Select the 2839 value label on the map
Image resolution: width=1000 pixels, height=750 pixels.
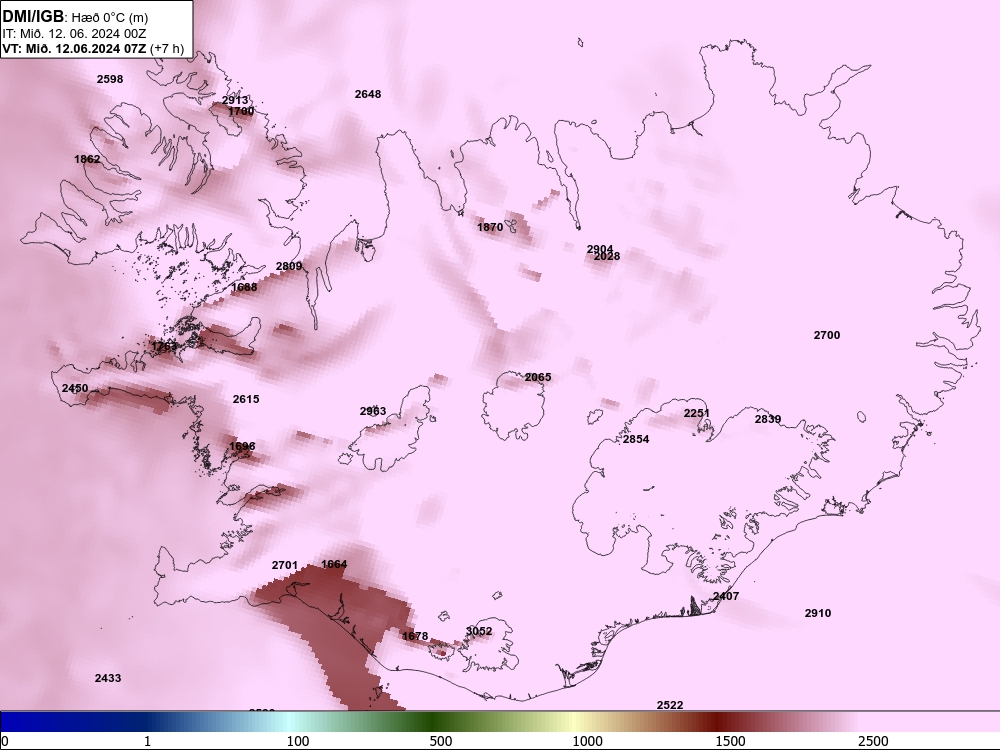[x=768, y=419]
